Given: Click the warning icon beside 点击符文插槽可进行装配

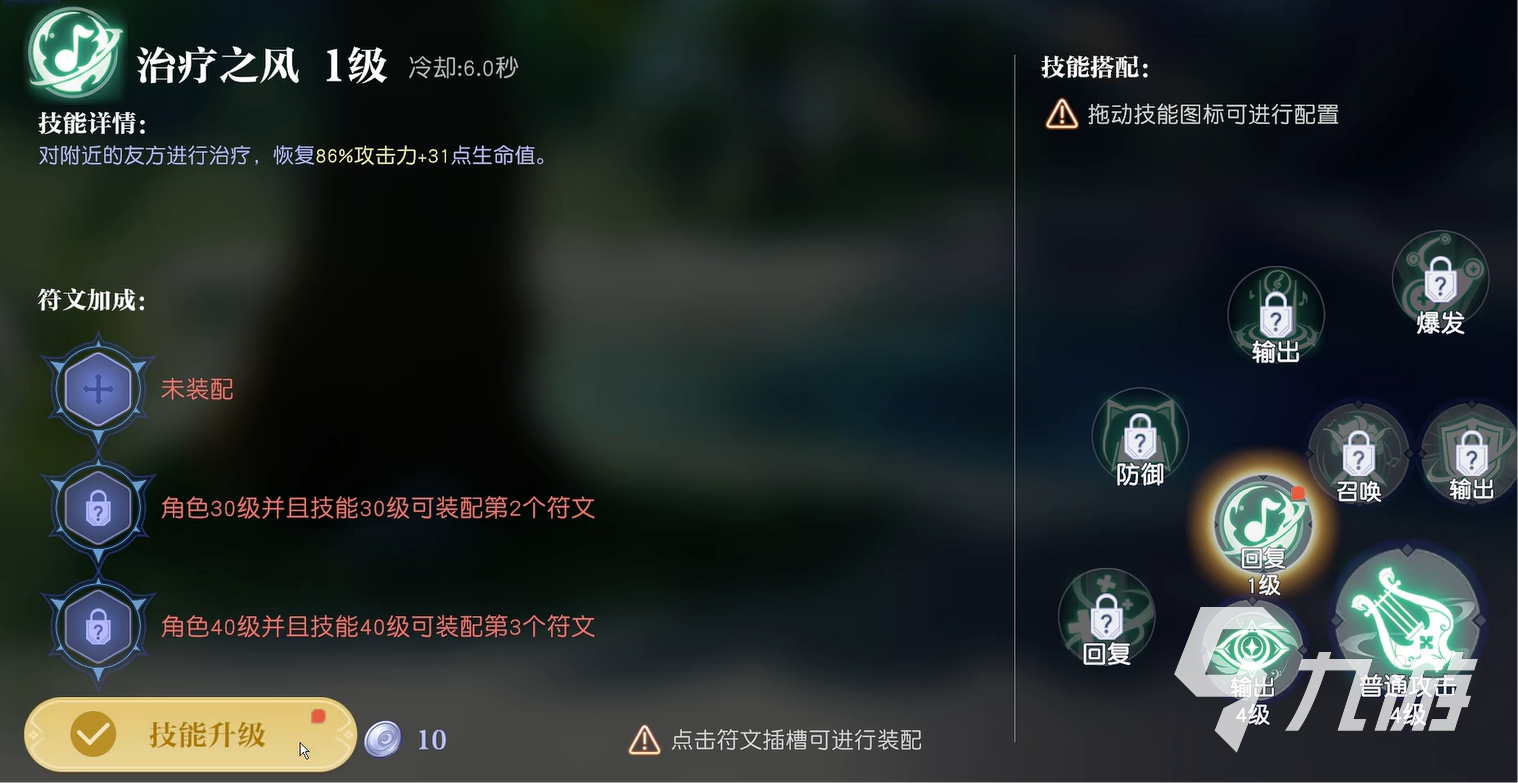Looking at the screenshot, I should click(x=644, y=740).
